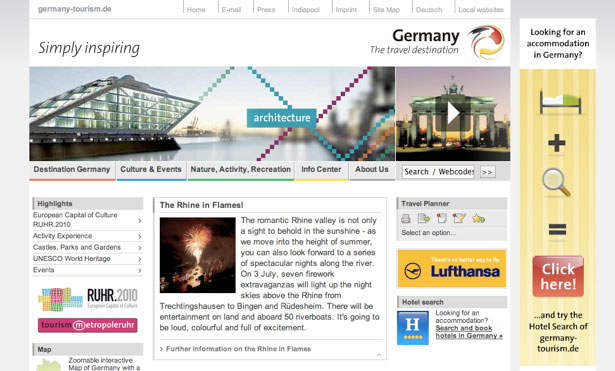Click the plus sign icon in the hotel ad
The width and height of the screenshot is (615, 371).
pos(557,143)
